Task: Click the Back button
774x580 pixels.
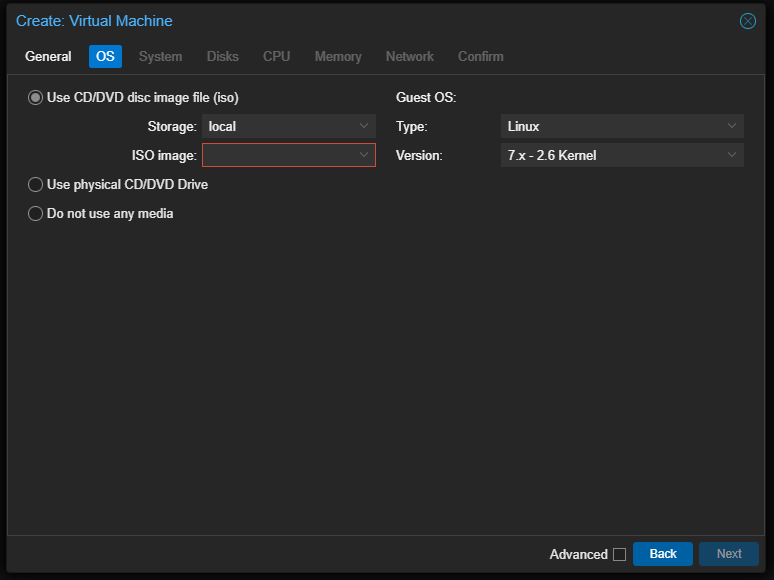Action: [663, 554]
